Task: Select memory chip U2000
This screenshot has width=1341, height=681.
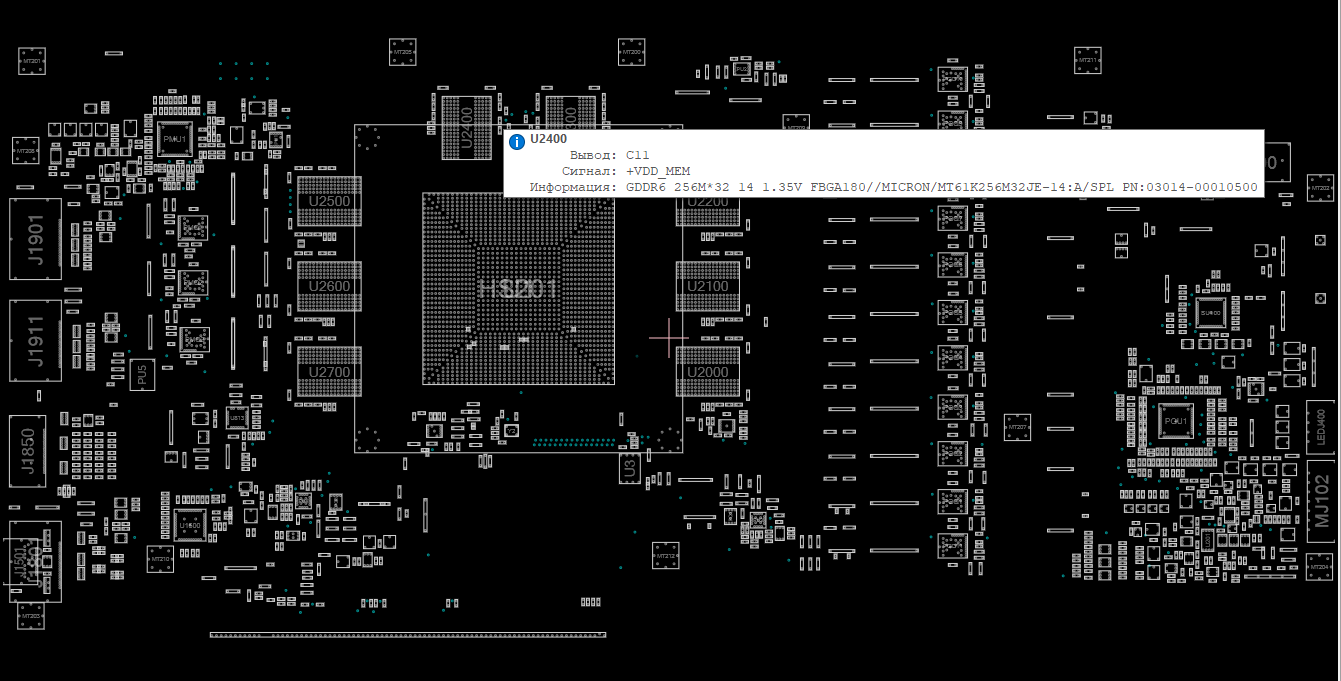Action: point(708,372)
